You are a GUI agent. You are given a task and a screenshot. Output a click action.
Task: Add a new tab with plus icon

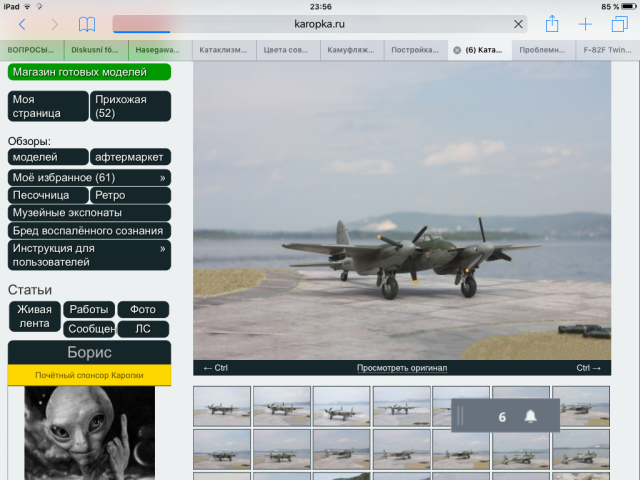point(586,24)
